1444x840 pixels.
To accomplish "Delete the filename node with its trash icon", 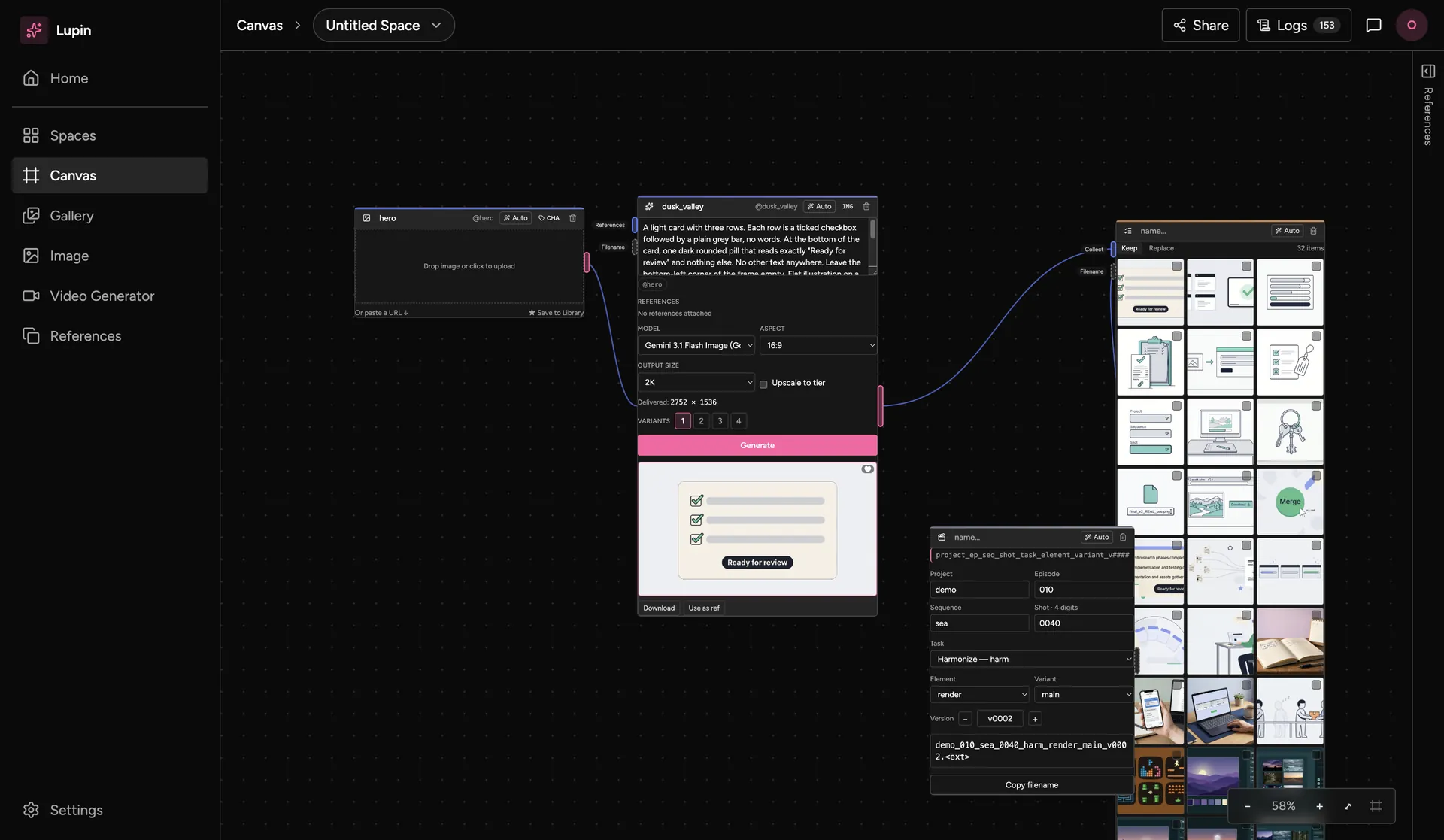I will 1123,537.
